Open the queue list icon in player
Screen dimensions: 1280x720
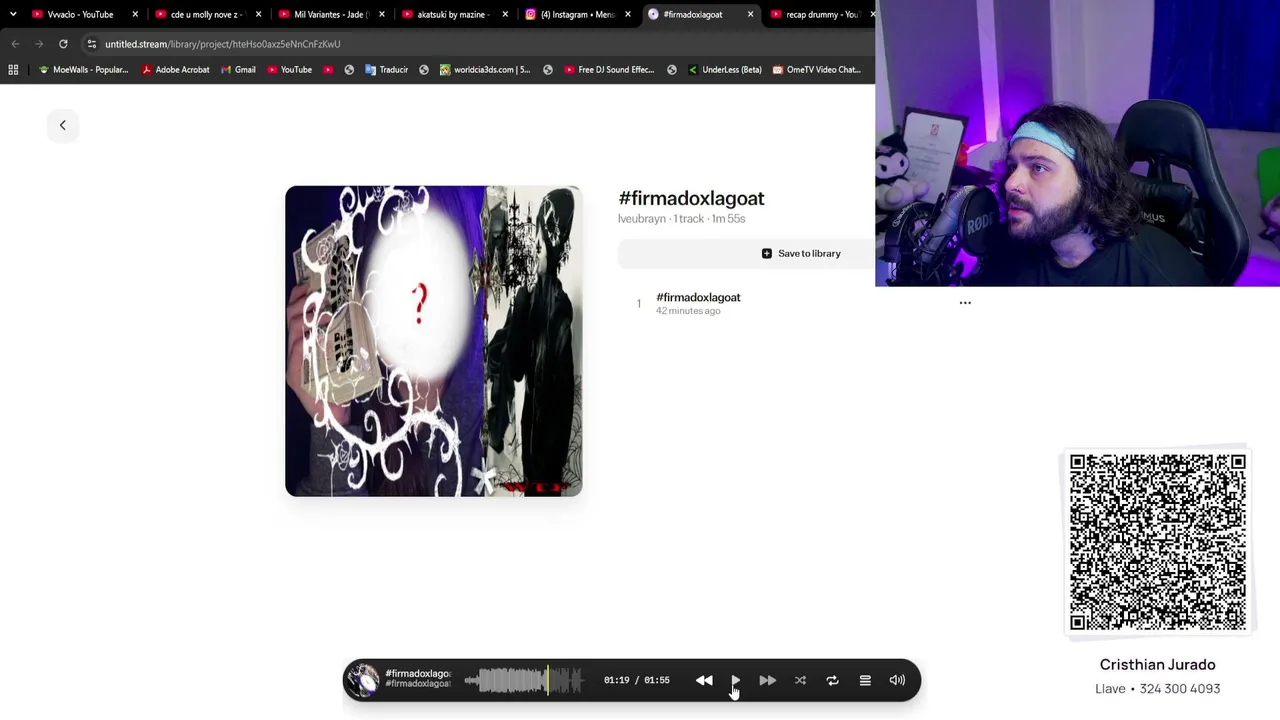tap(865, 680)
